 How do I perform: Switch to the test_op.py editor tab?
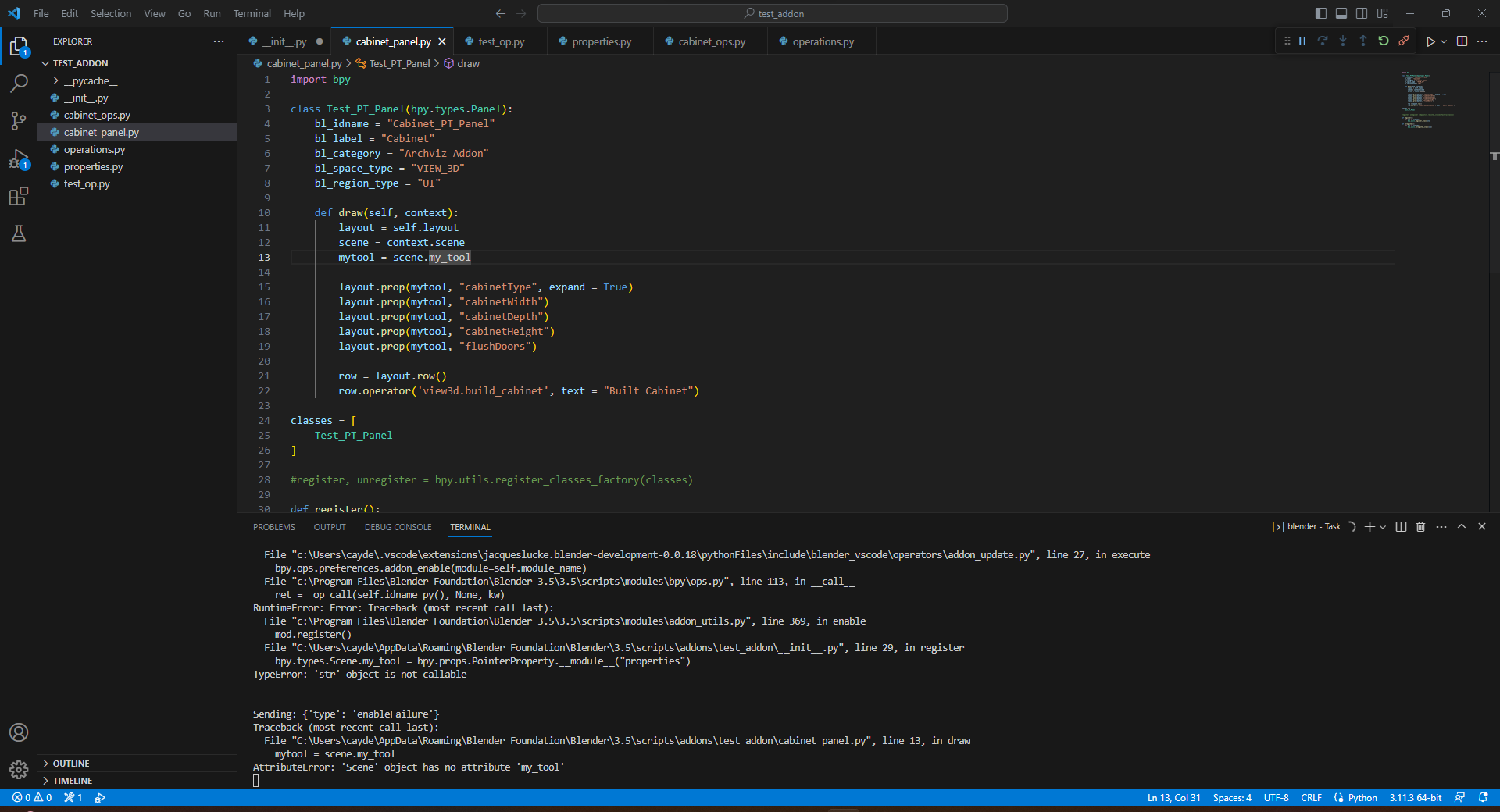point(500,41)
